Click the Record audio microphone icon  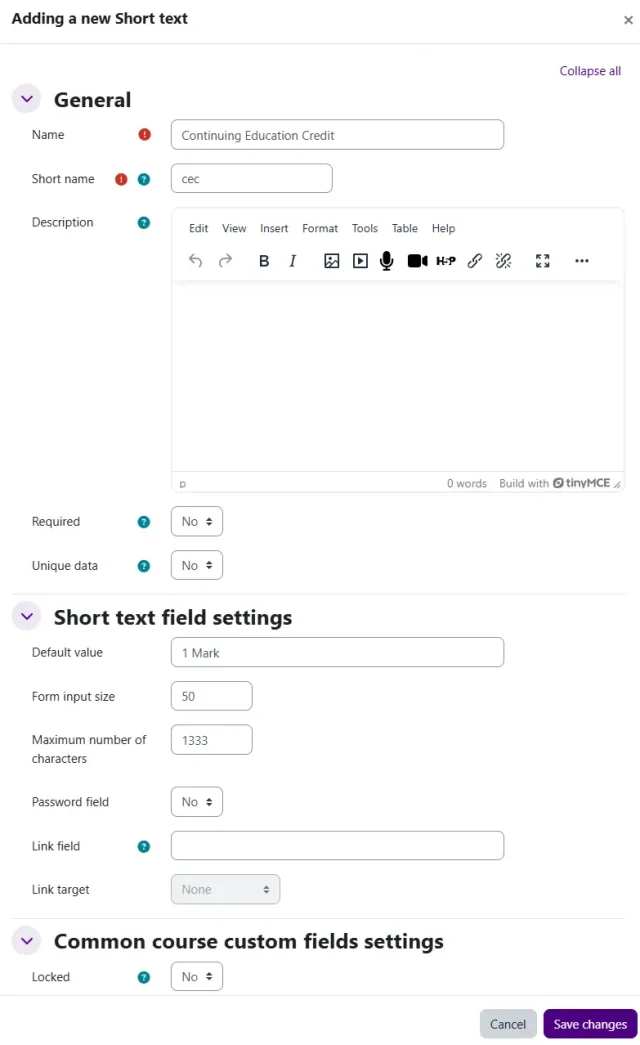pos(387,261)
